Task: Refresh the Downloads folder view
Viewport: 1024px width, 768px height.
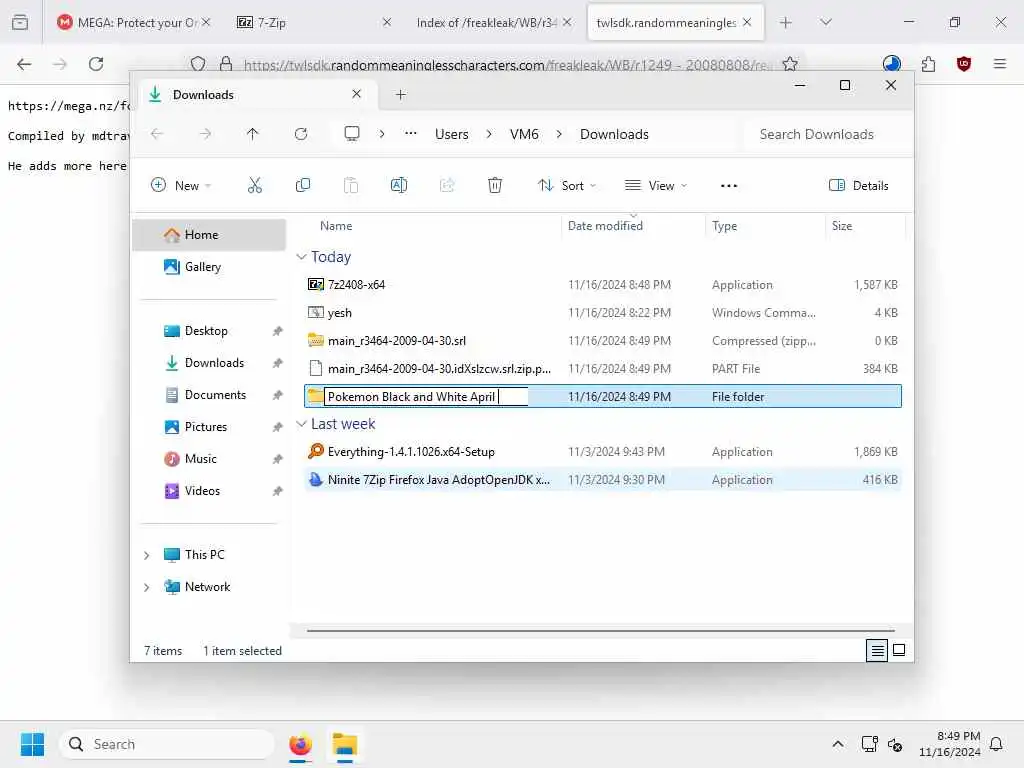Action: coord(301,134)
